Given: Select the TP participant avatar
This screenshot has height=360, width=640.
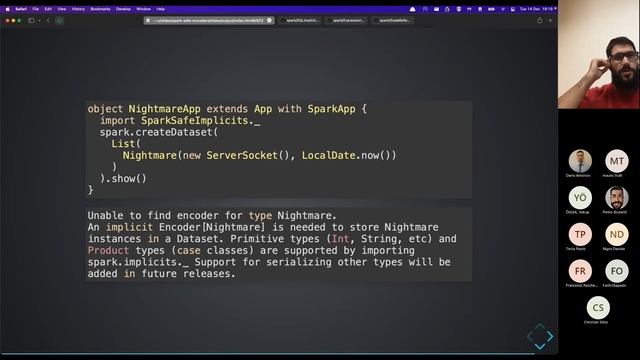Looking at the screenshot, I should point(580,234).
